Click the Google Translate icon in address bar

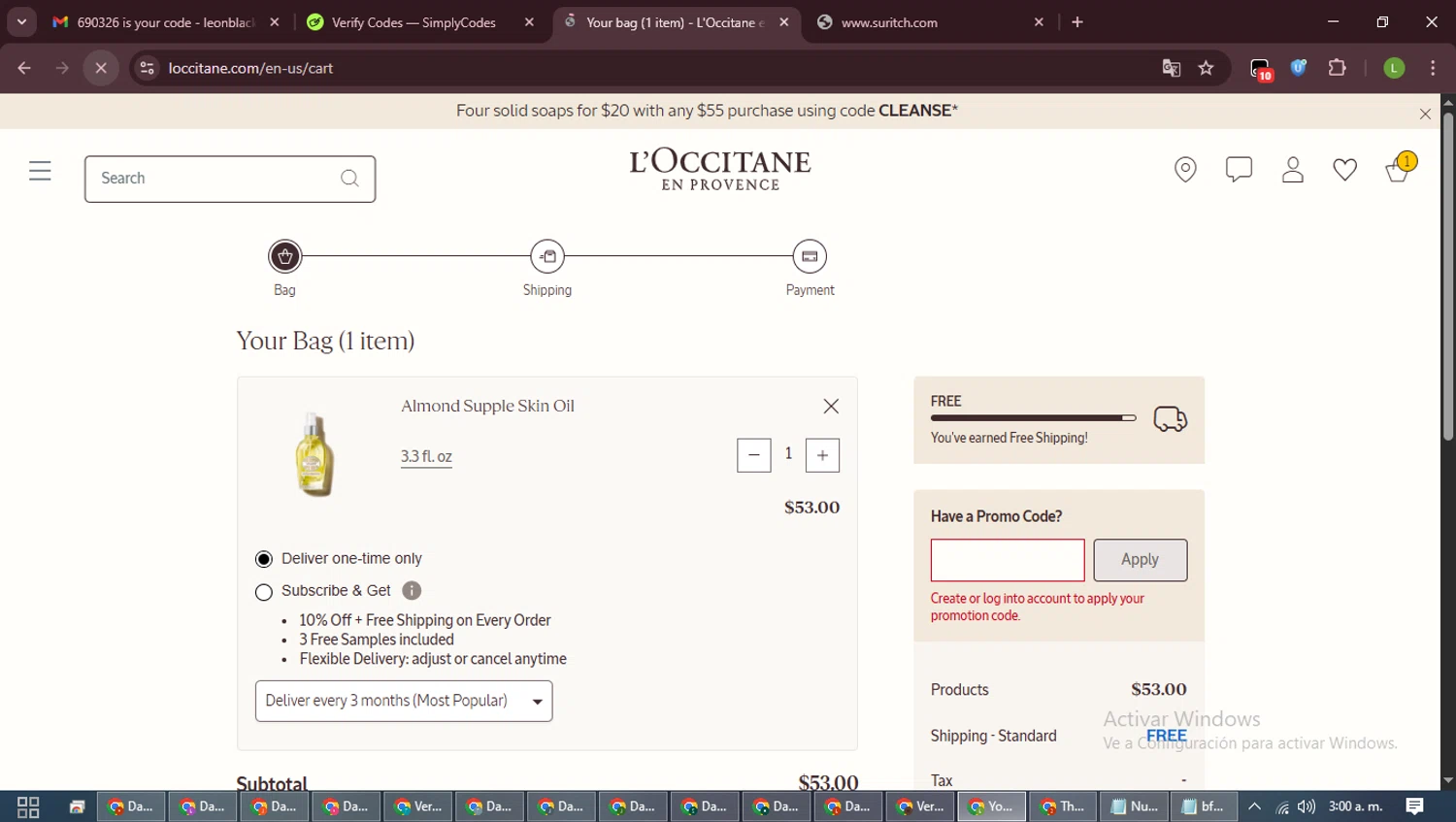tap(1171, 68)
